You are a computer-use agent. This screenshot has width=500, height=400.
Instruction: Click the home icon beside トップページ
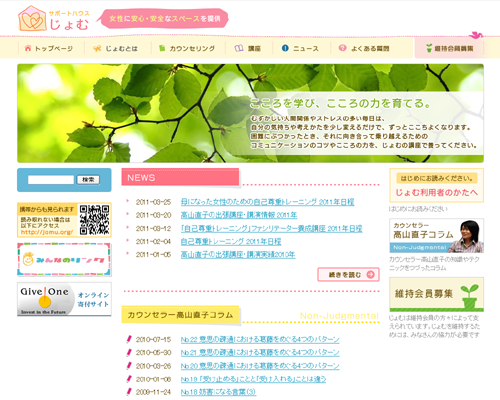tap(28, 48)
